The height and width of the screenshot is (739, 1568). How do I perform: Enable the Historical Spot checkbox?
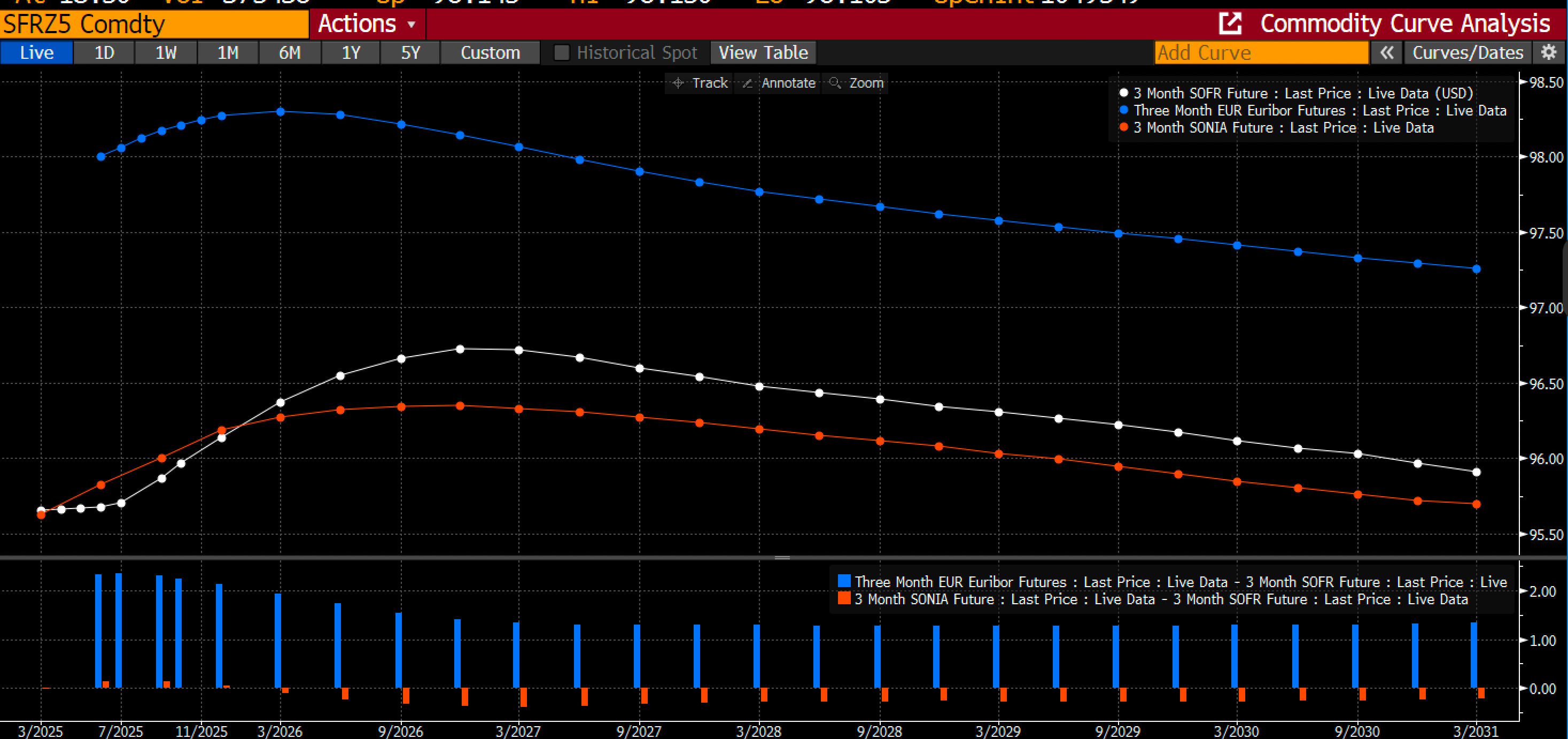pyautogui.click(x=562, y=53)
